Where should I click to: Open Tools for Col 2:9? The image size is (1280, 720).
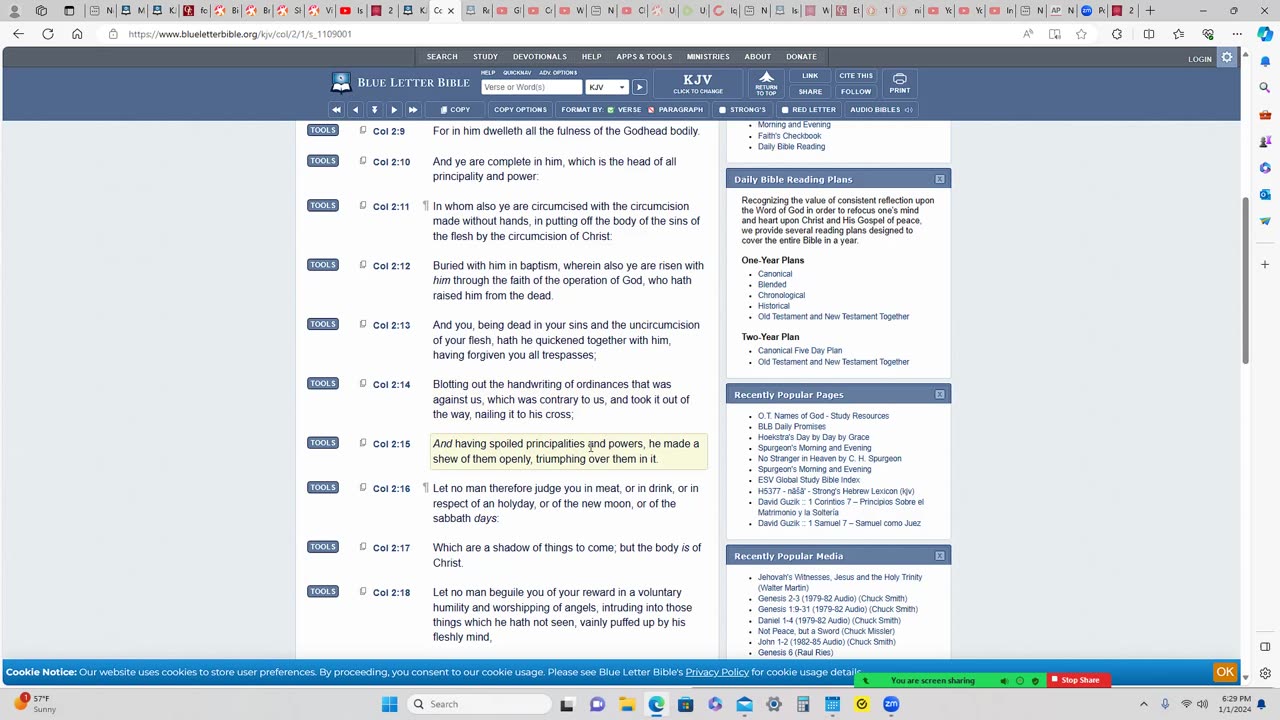coord(323,130)
